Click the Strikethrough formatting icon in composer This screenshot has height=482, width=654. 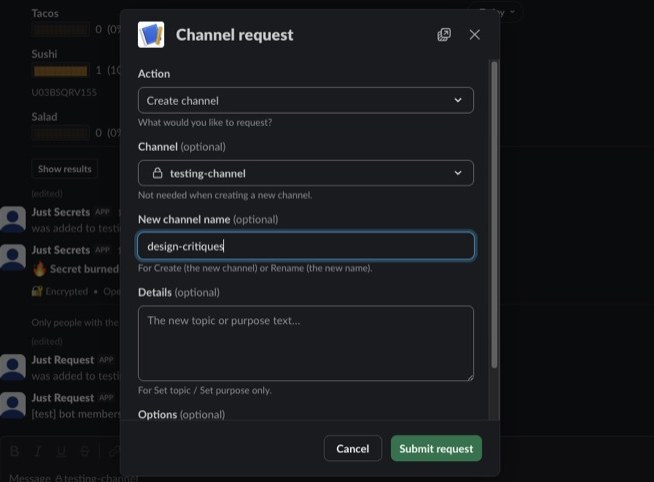(x=85, y=451)
